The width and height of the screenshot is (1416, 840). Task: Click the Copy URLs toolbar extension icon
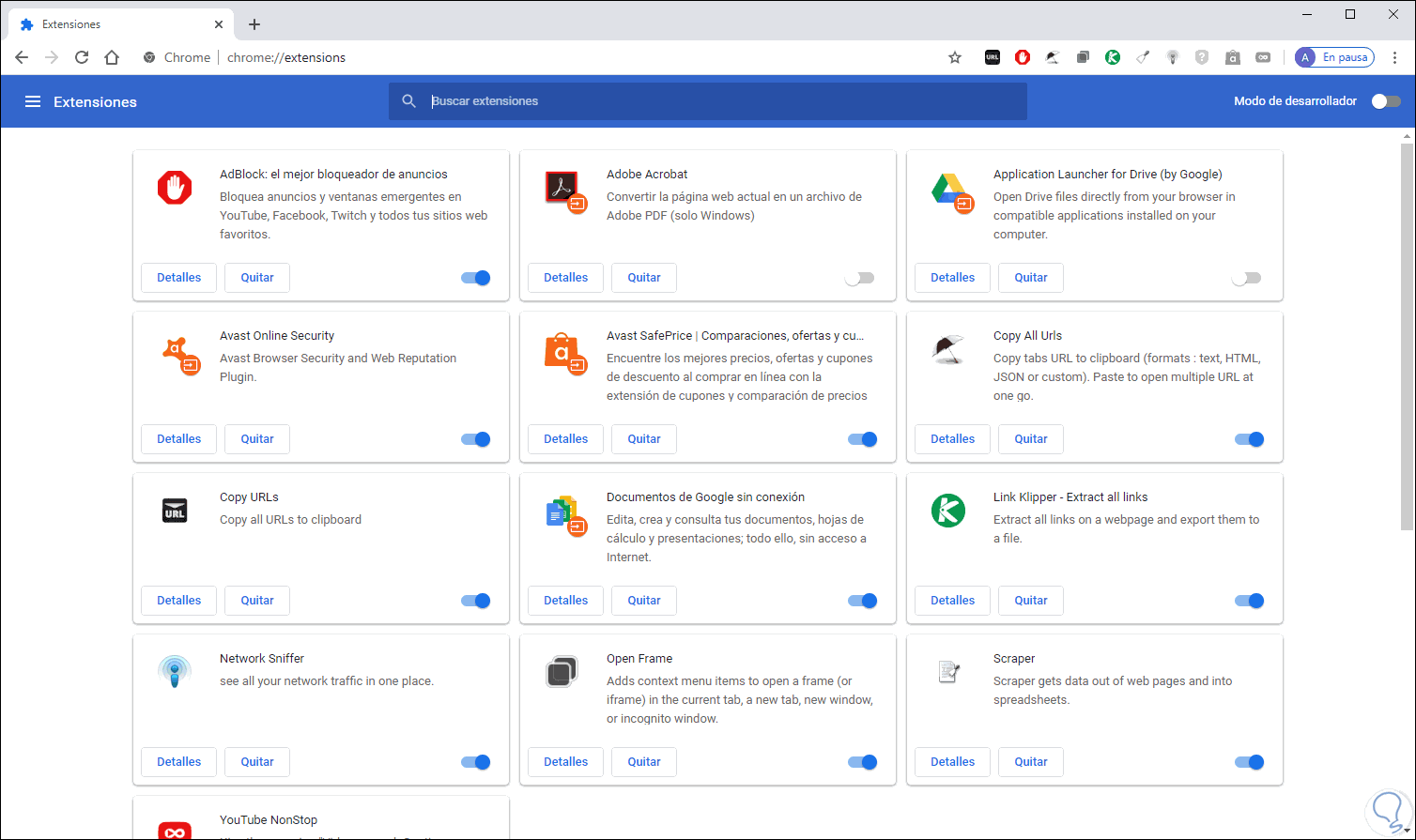coord(993,57)
